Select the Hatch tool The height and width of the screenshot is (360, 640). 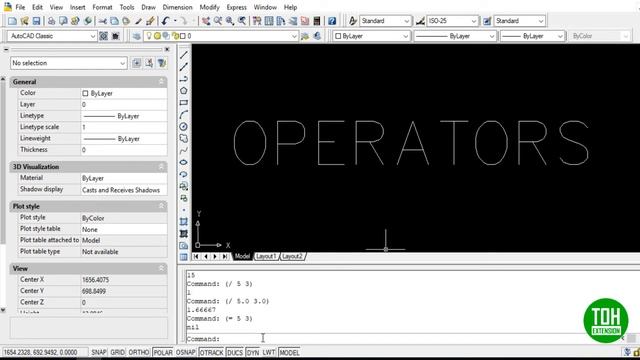184,222
